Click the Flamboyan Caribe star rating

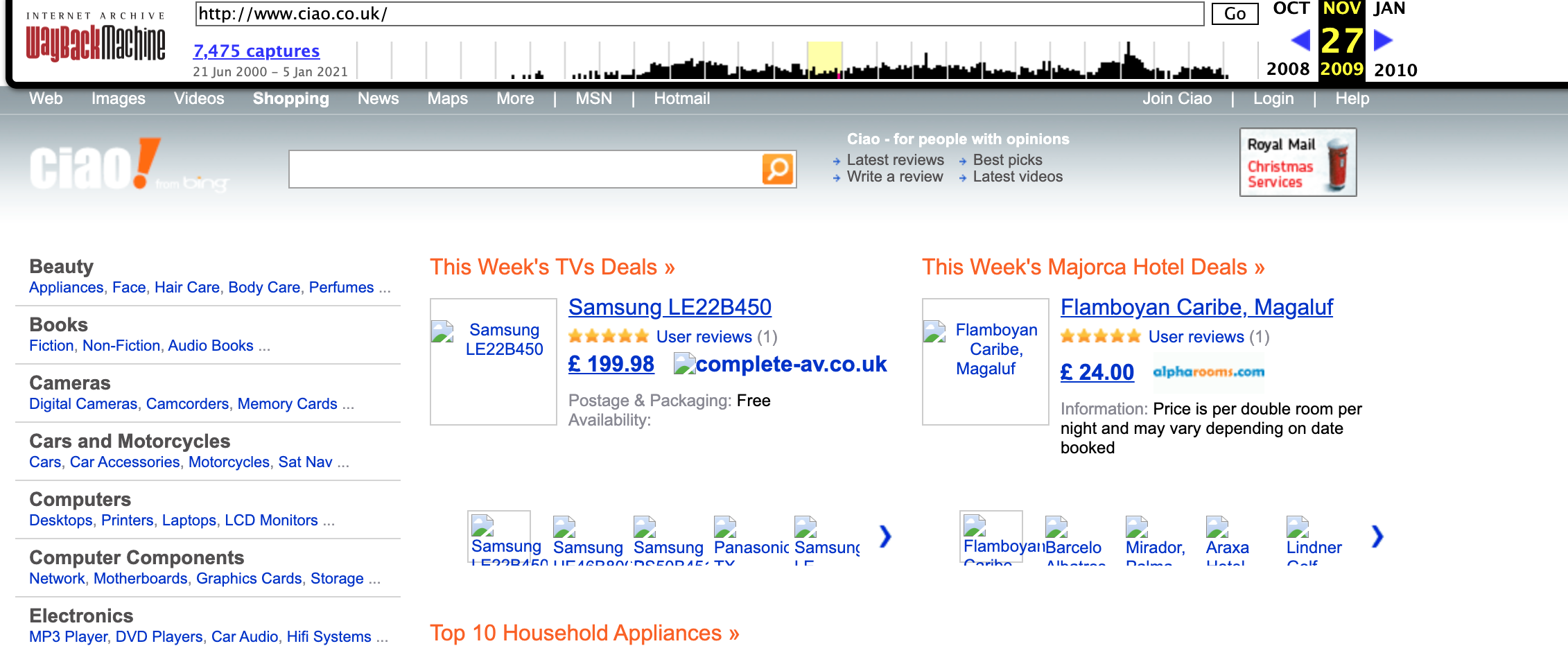pyautogui.click(x=1101, y=337)
